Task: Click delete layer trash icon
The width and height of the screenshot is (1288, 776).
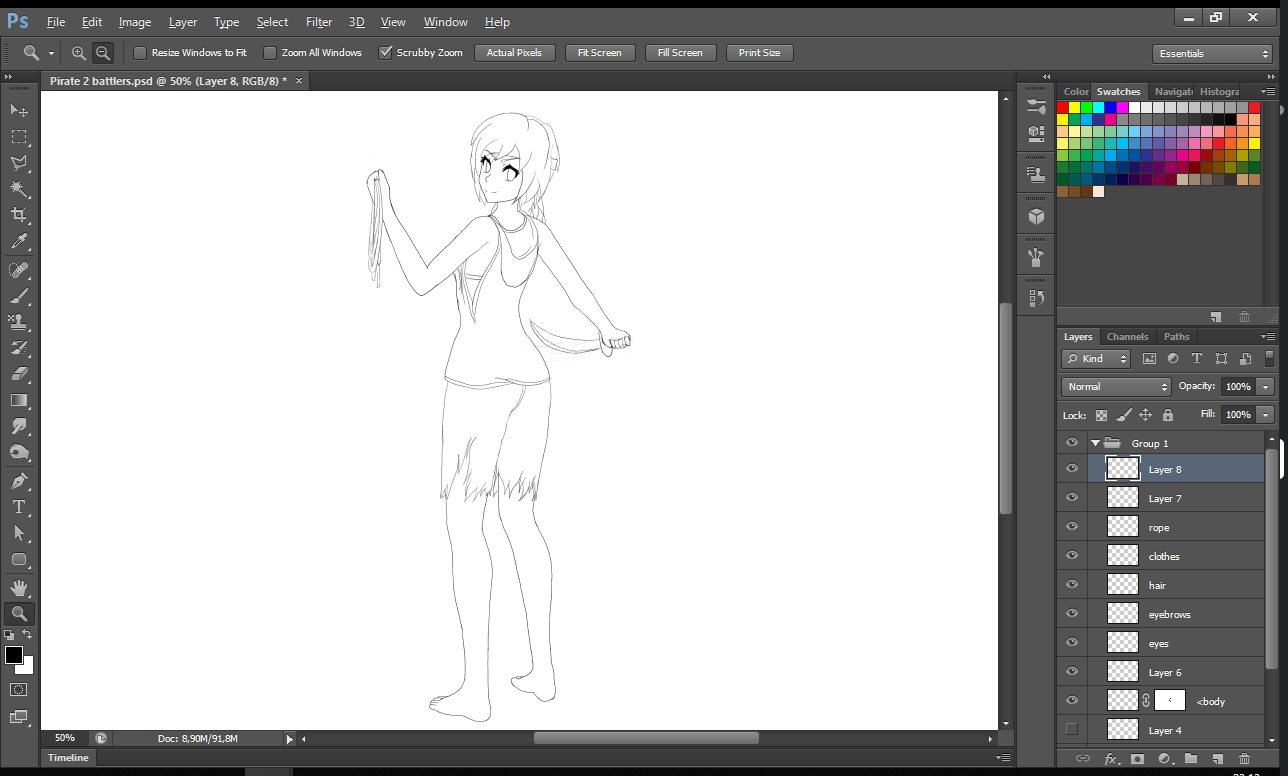Action: tap(1244, 759)
